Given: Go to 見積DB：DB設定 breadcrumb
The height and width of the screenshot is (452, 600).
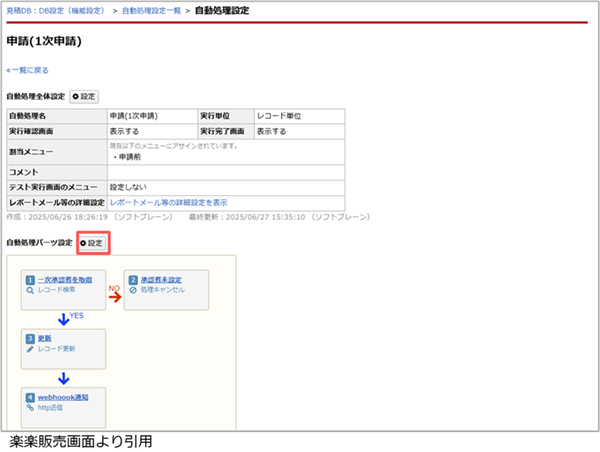Looking at the screenshot, I should click(x=53, y=9).
